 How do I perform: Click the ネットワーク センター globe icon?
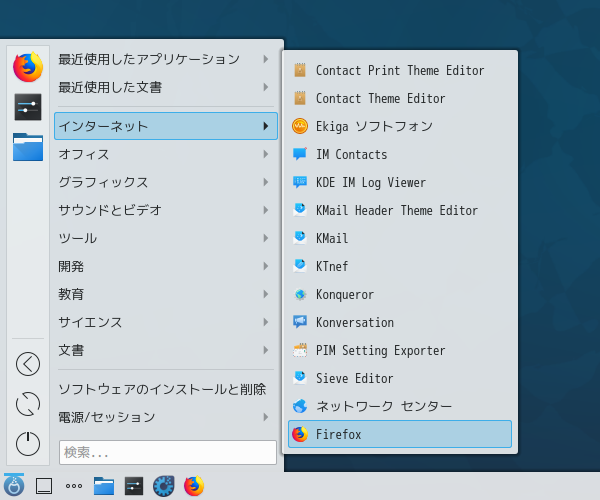coord(300,406)
